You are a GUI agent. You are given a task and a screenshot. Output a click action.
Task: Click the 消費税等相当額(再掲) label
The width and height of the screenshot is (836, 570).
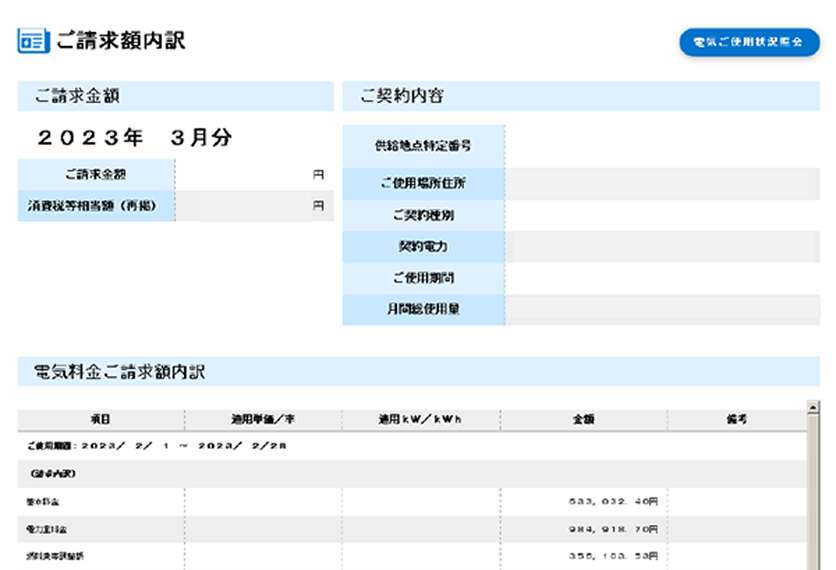[x=95, y=206]
